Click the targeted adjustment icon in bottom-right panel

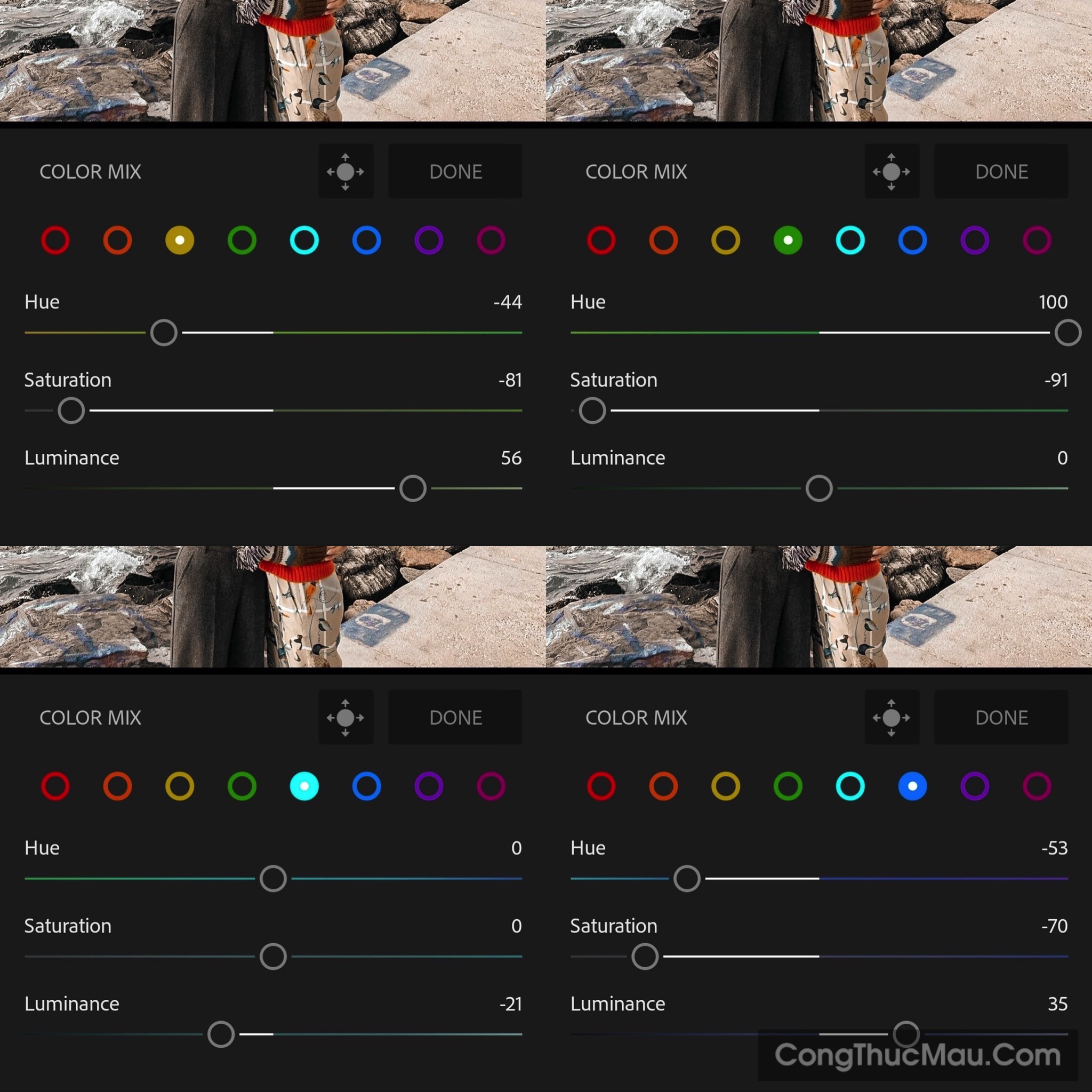click(892, 717)
